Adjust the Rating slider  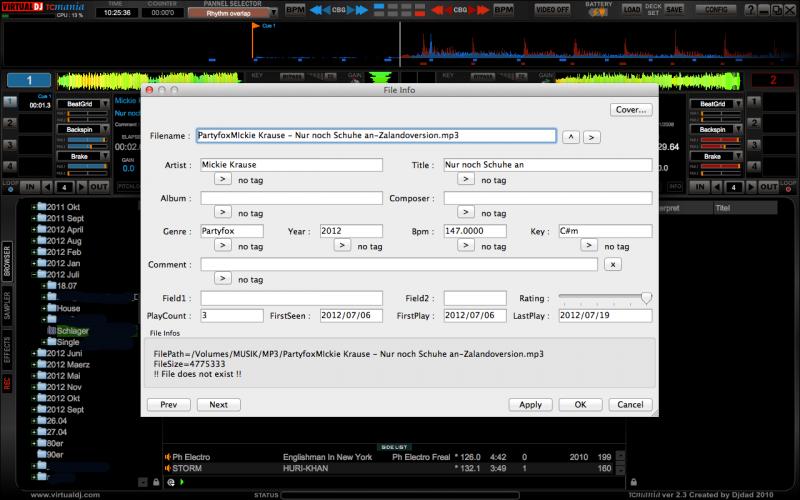605,298
